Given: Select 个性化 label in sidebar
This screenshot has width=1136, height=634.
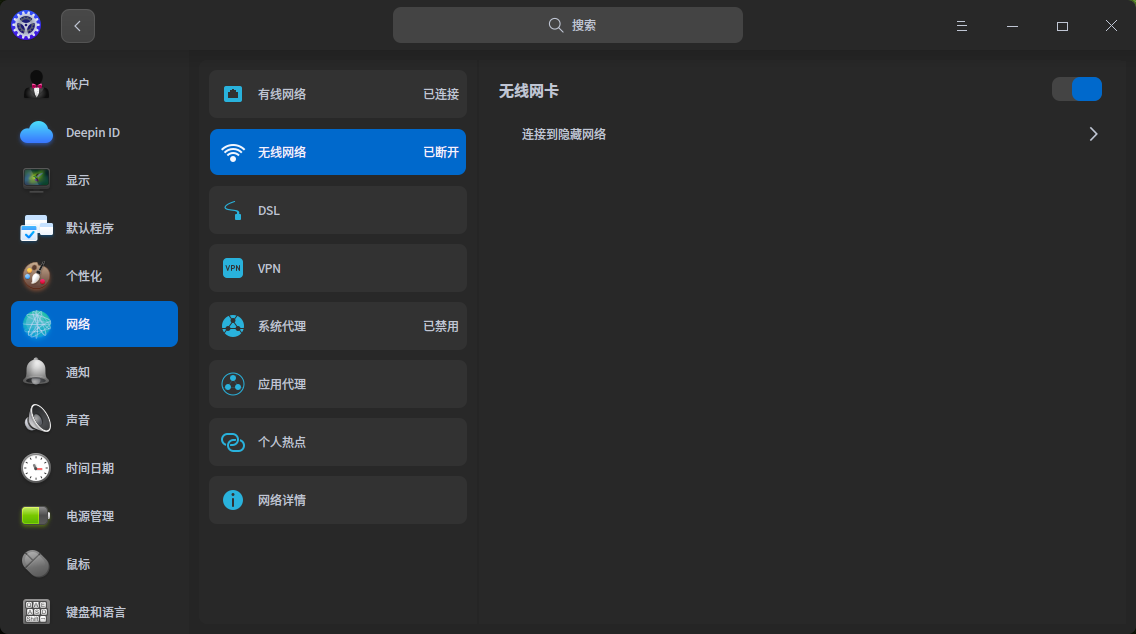Looking at the screenshot, I should pyautogui.click(x=84, y=276).
